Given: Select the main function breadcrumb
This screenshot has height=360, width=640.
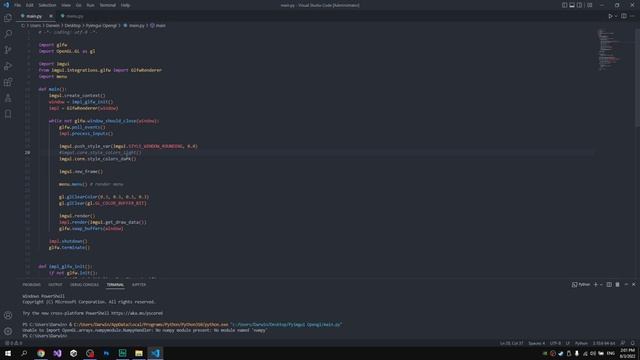Looking at the screenshot, I should pos(158,25).
